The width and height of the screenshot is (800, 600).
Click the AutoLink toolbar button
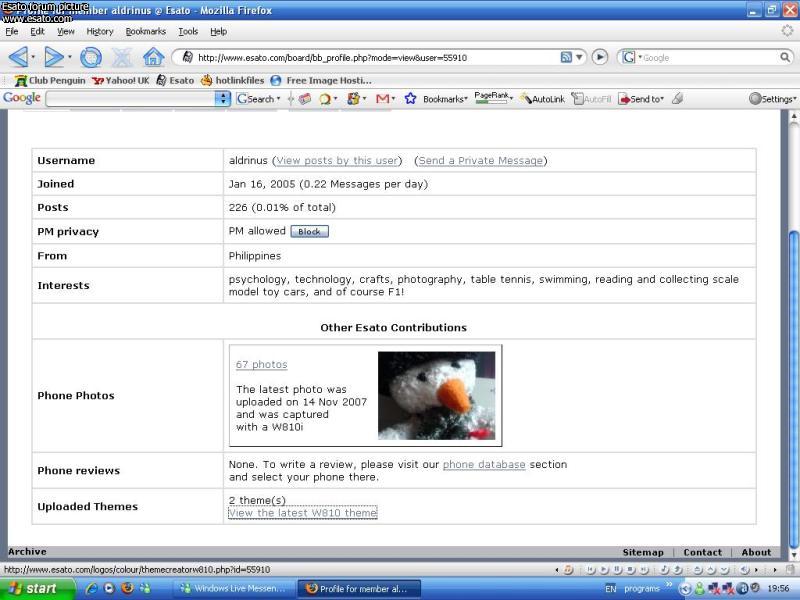pos(543,99)
